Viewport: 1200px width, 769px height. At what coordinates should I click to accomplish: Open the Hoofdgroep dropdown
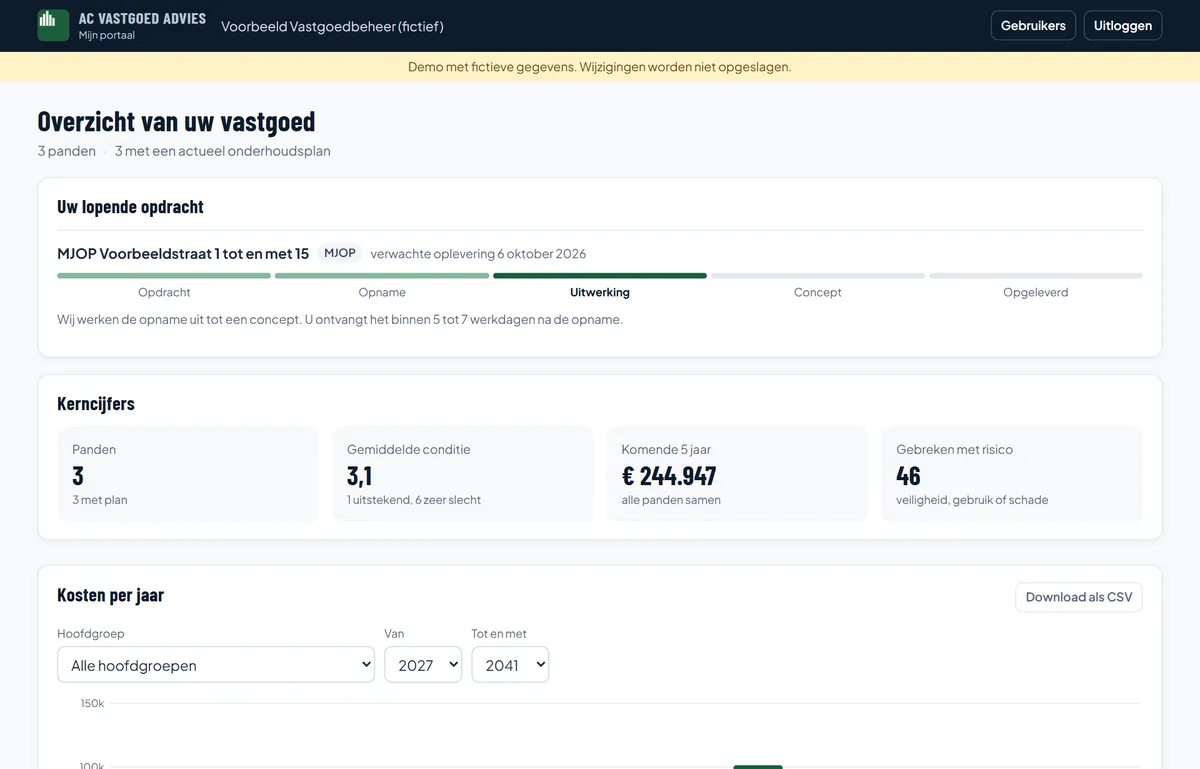(216, 665)
